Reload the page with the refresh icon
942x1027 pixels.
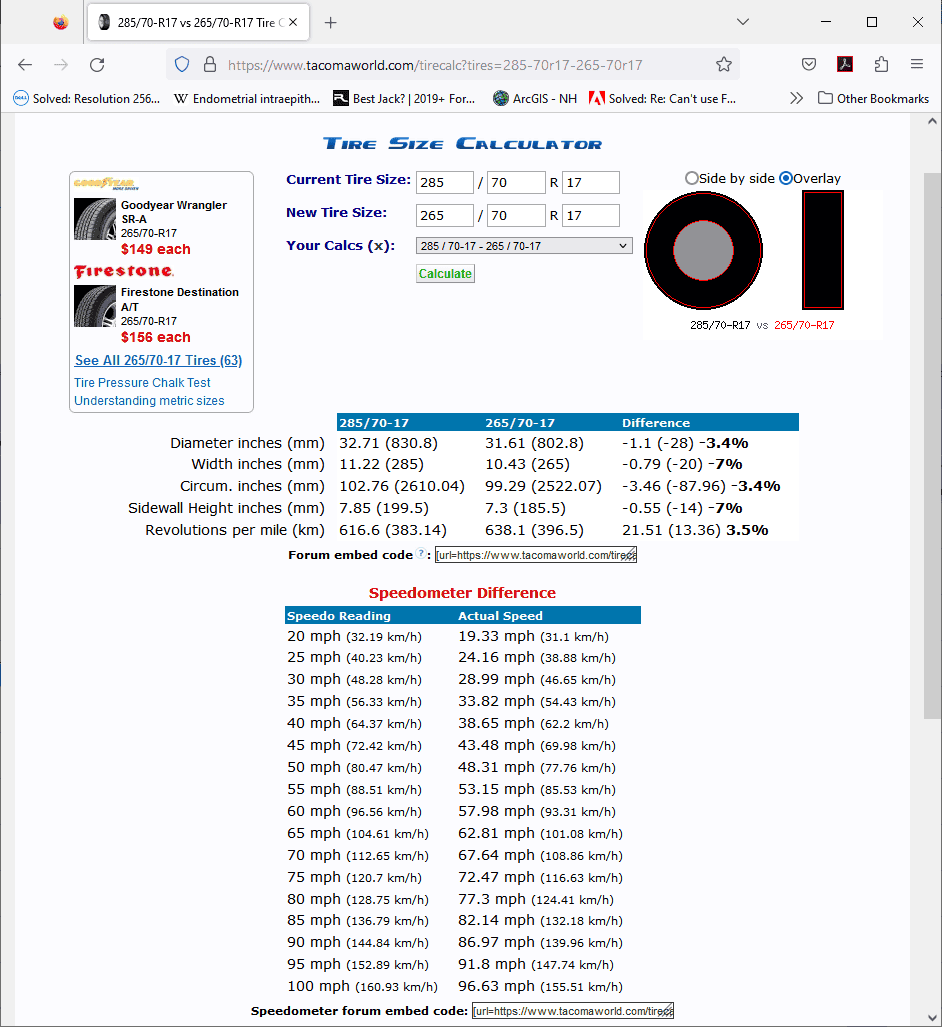pyautogui.click(x=97, y=64)
